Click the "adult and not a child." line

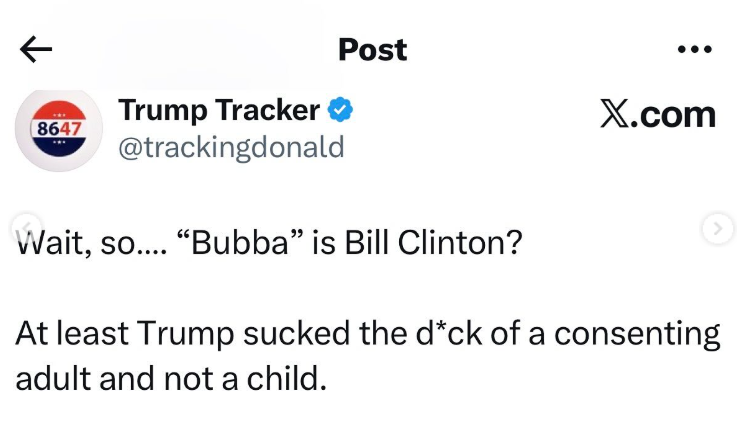(171, 379)
